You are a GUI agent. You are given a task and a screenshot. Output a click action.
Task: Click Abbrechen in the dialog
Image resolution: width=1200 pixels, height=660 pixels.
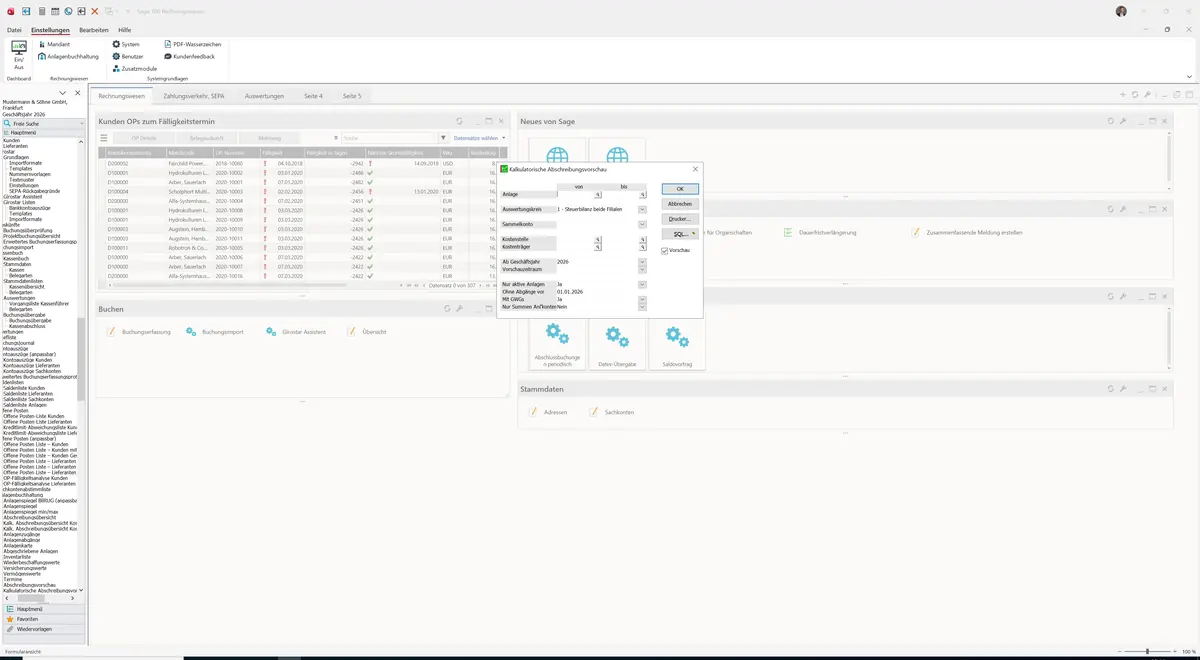pos(680,204)
